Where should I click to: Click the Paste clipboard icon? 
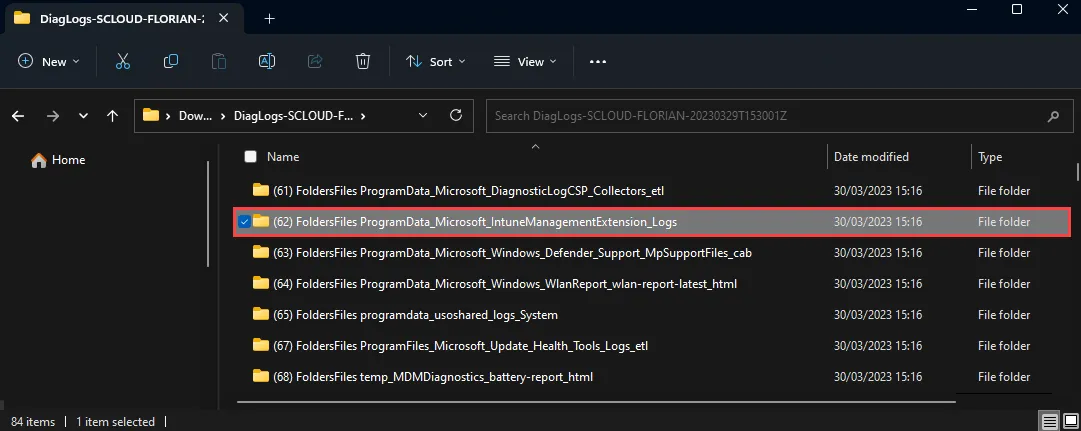(219, 61)
